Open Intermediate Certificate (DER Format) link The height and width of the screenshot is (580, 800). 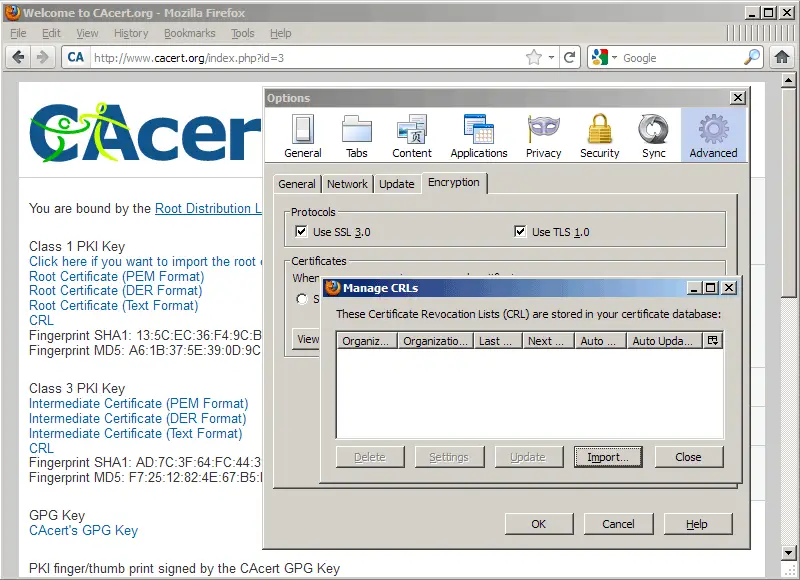[x=138, y=418]
